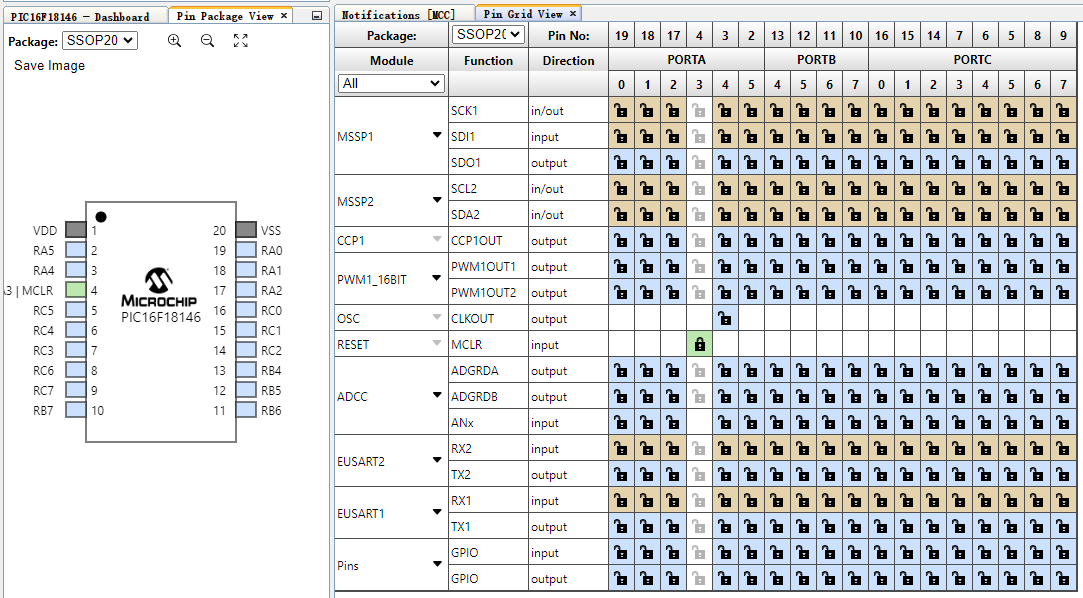Lock GPIO output to PORTC pin 1
1083x598 pixels.
tap(907, 579)
